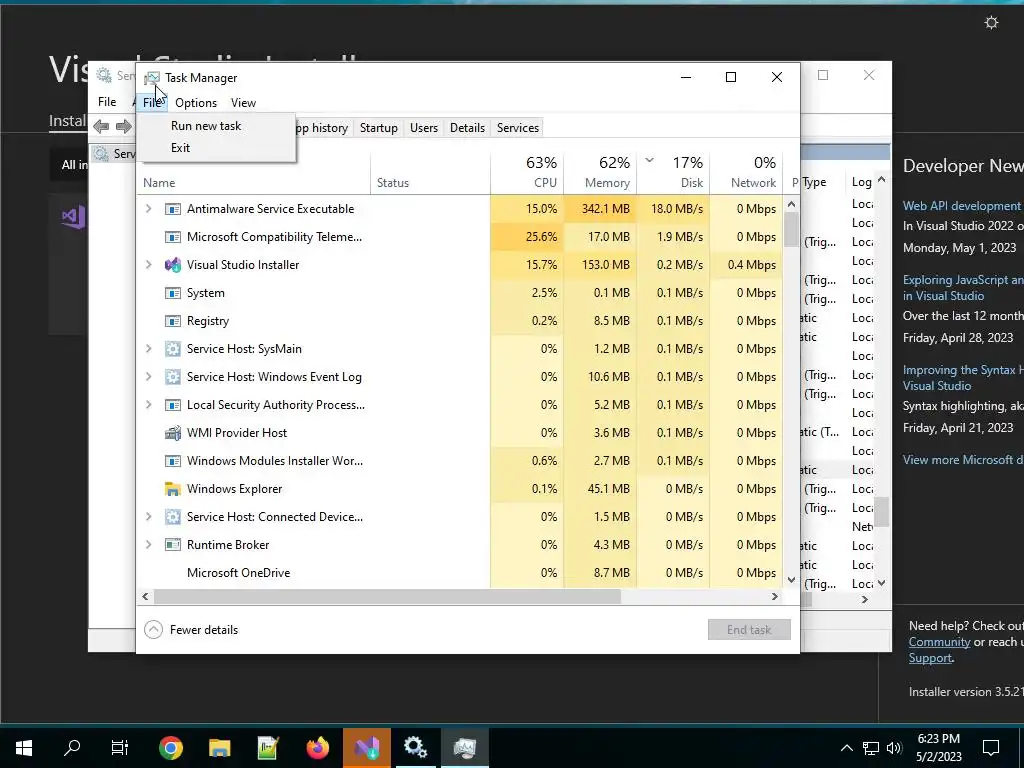Launch Google Chrome from the taskbar
Viewport: 1024px width, 768px height.
pyautogui.click(x=170, y=748)
